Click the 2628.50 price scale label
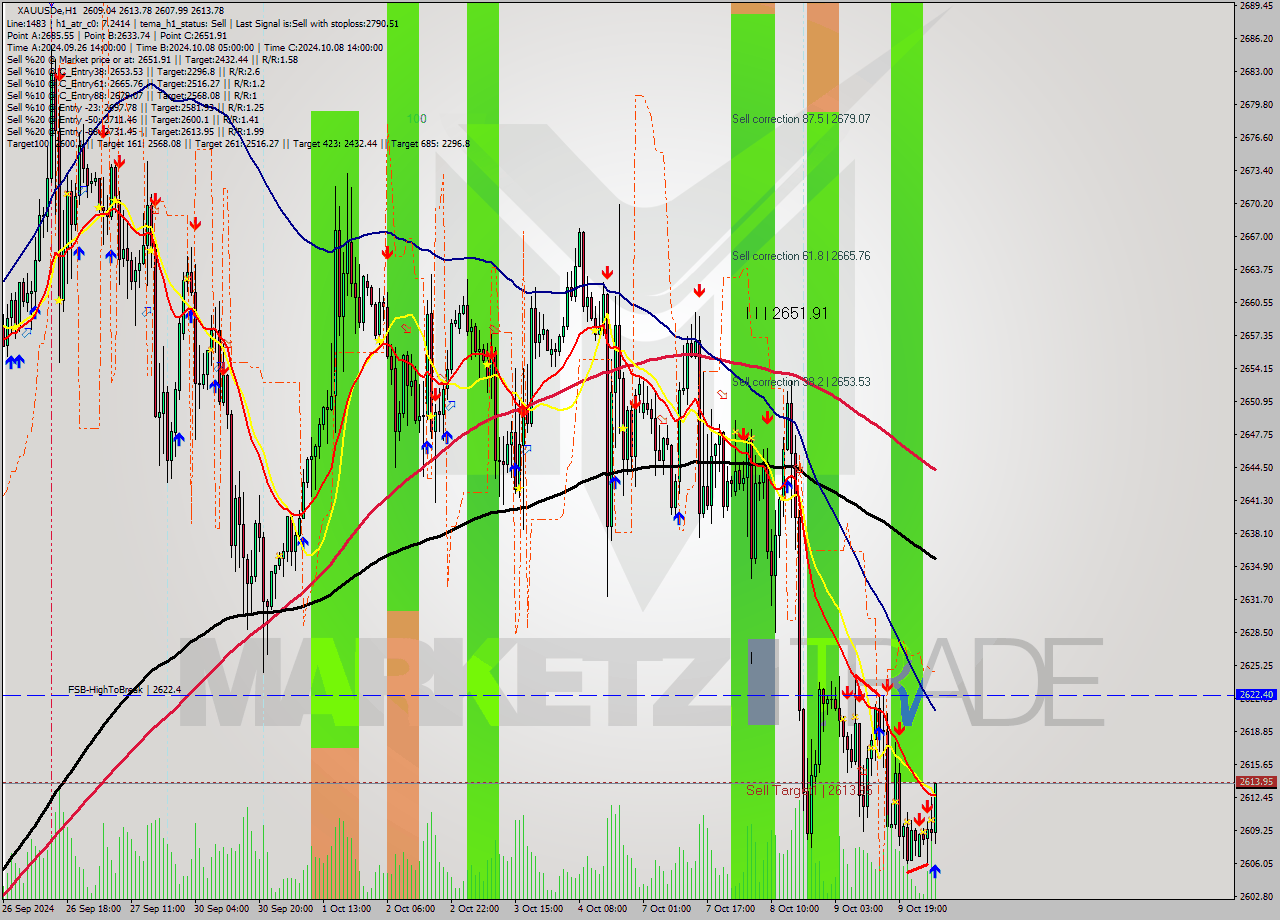1280x920 pixels. tap(1256, 632)
